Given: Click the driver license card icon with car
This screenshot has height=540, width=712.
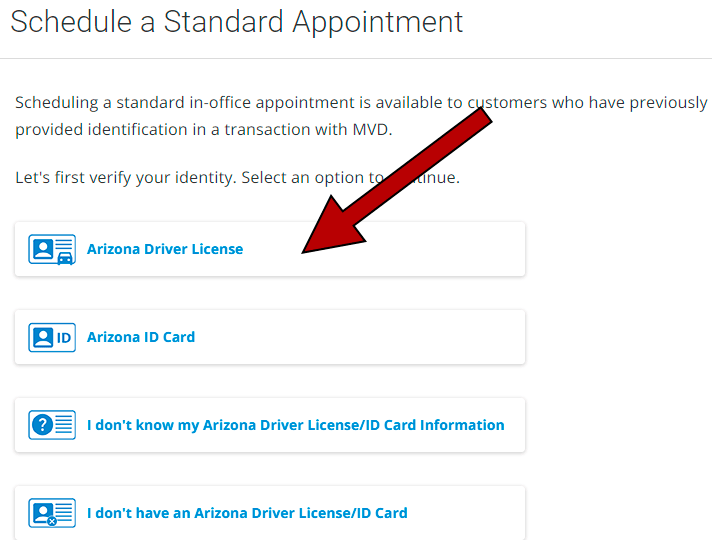Looking at the screenshot, I should pos(52,249).
